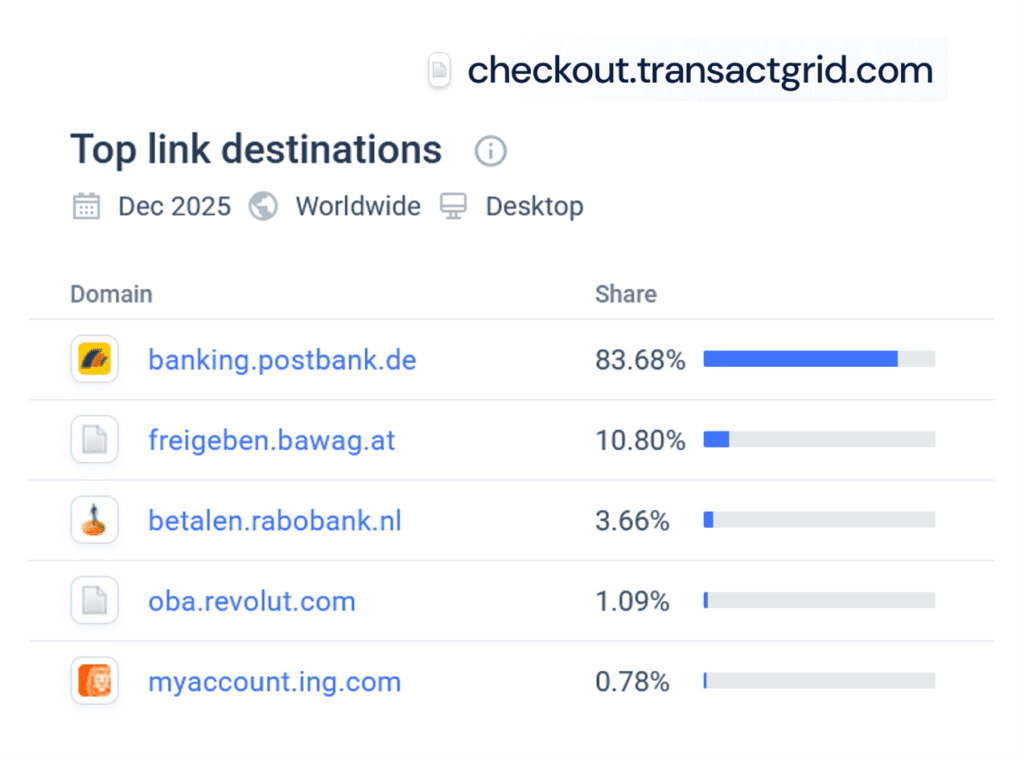Image resolution: width=1024 pixels, height=758 pixels.
Task: Click the ING lion favicon icon
Action: tap(94, 681)
